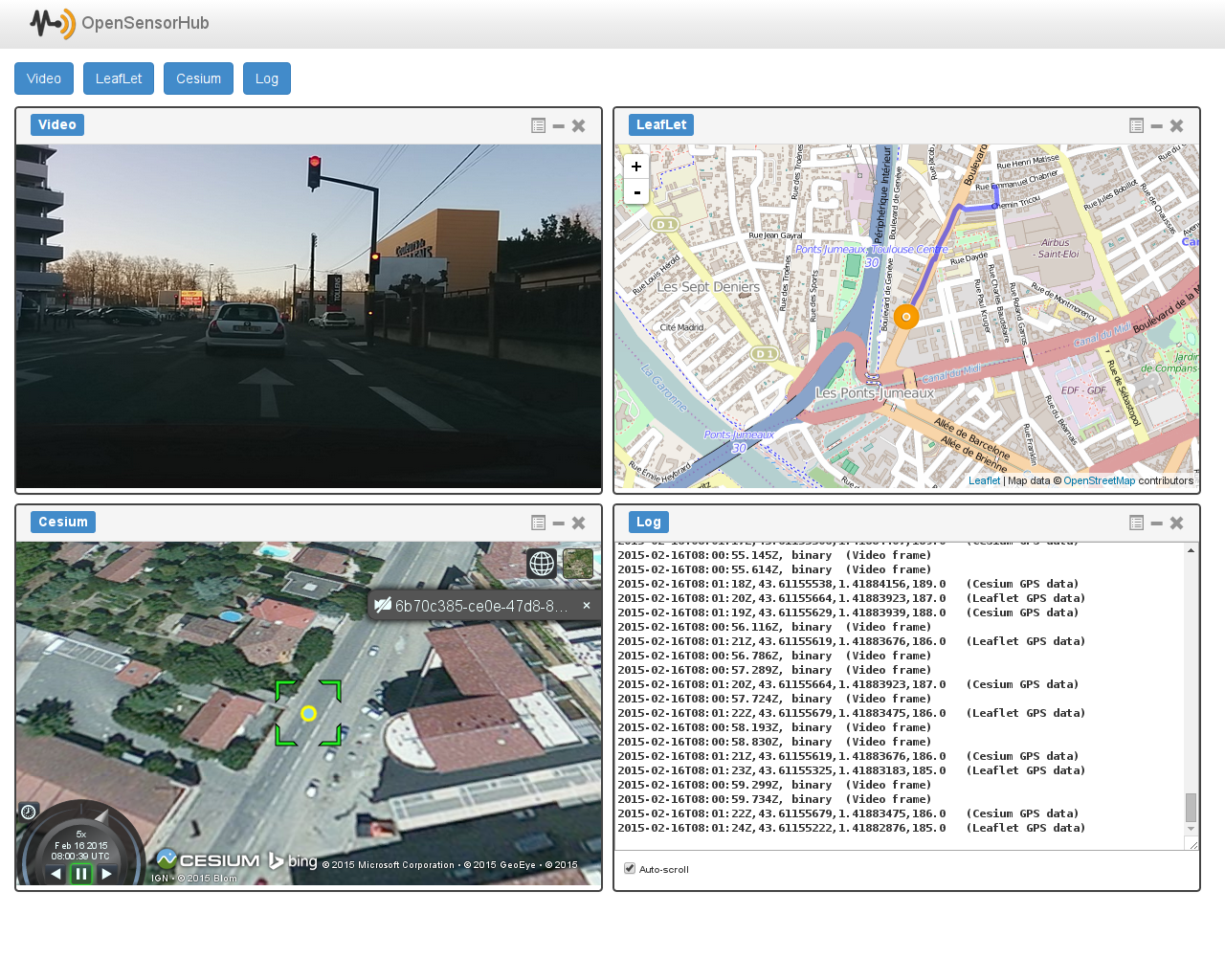Click the Log text area scrollbar thumb
The width and height of the screenshot is (1225, 980).
pos(1191,807)
